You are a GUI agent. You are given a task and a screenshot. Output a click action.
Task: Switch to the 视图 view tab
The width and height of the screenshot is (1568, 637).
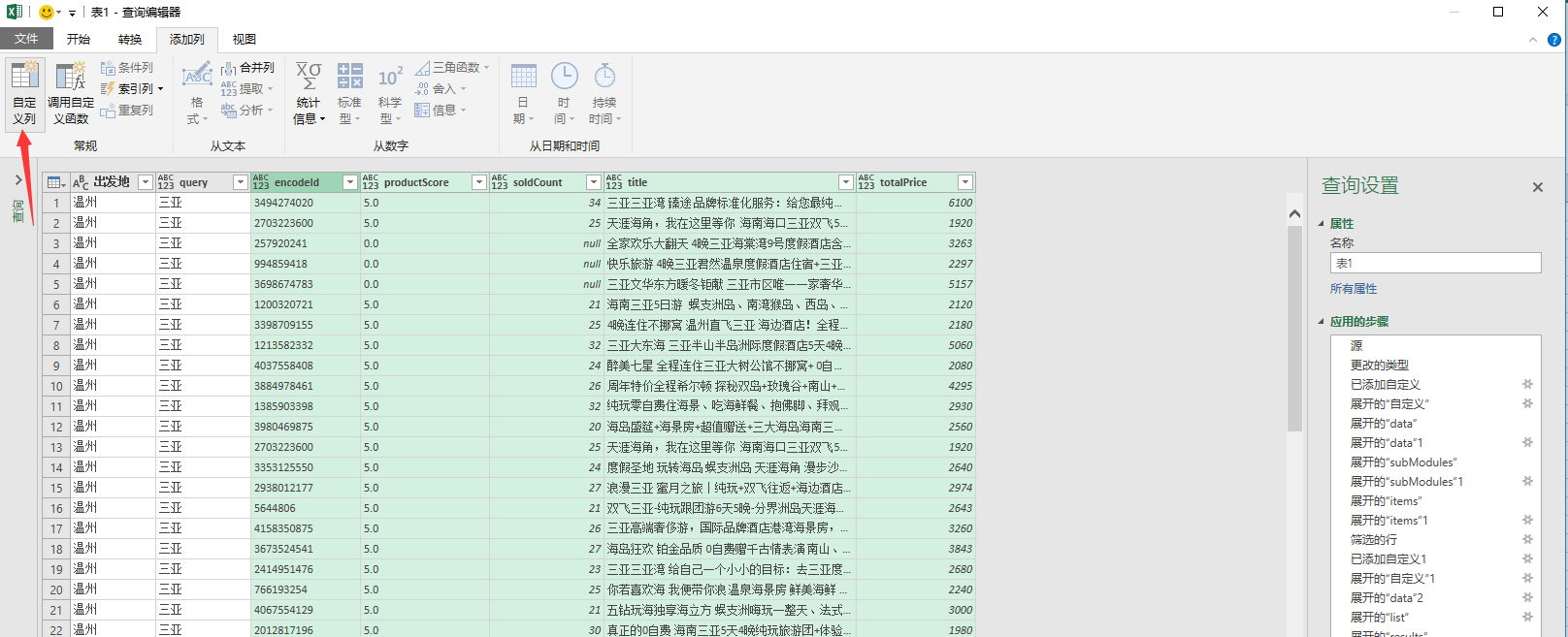tap(245, 40)
